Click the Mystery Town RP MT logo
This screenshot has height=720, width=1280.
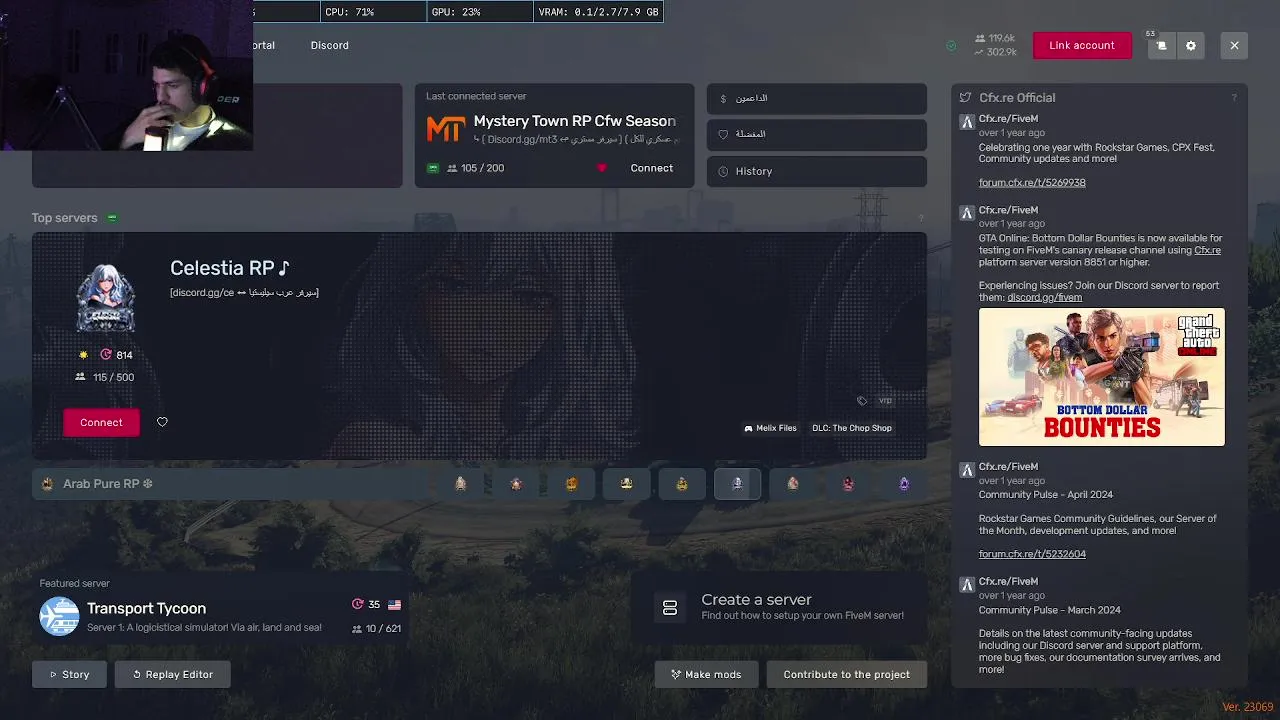[x=445, y=129]
